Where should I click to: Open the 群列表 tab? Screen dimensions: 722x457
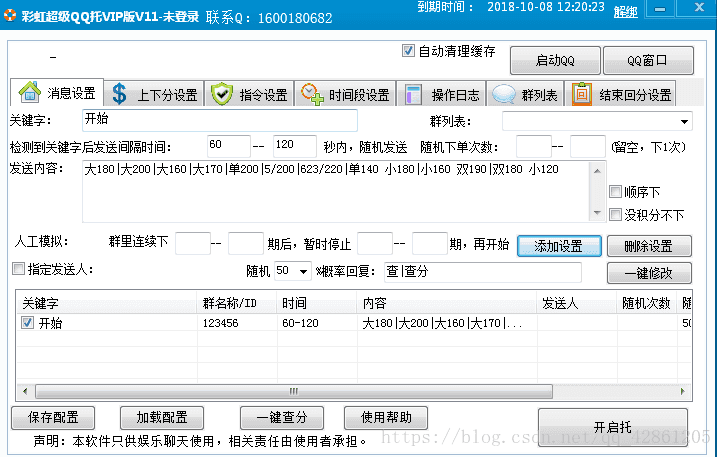[525, 94]
